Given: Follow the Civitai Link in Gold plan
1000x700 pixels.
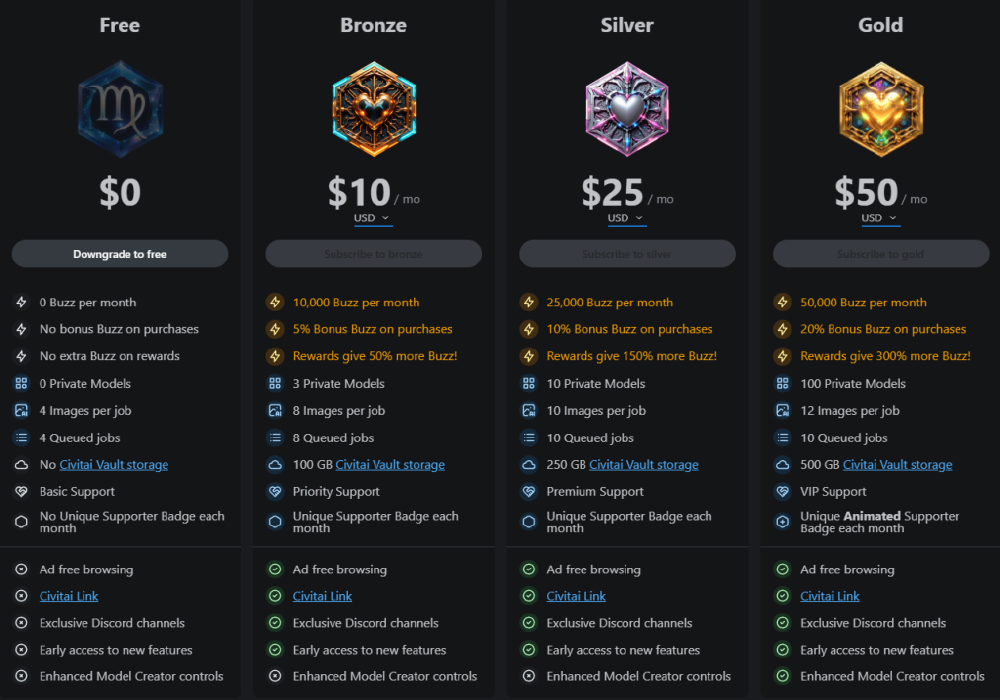Looking at the screenshot, I should (830, 596).
